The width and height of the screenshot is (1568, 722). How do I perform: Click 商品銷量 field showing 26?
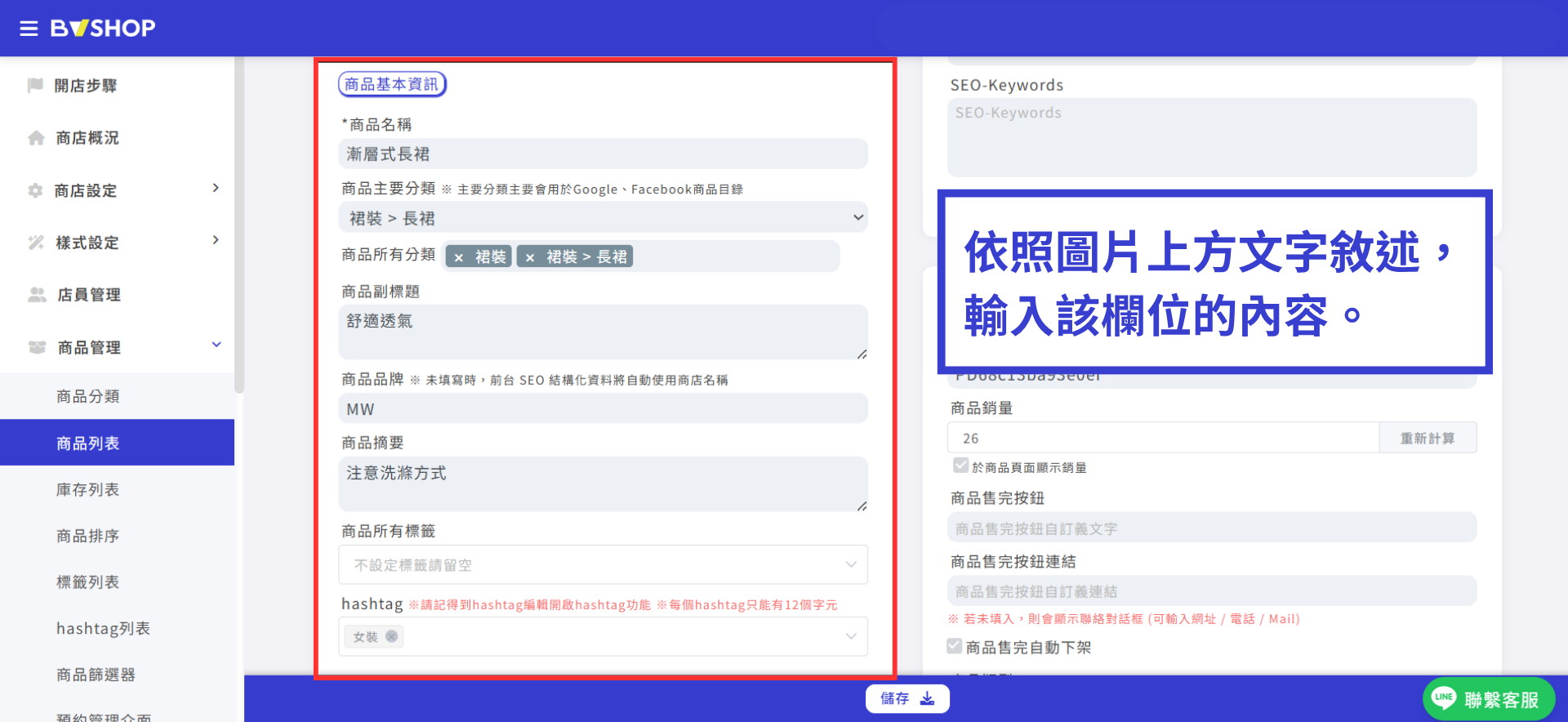pos(1163,438)
